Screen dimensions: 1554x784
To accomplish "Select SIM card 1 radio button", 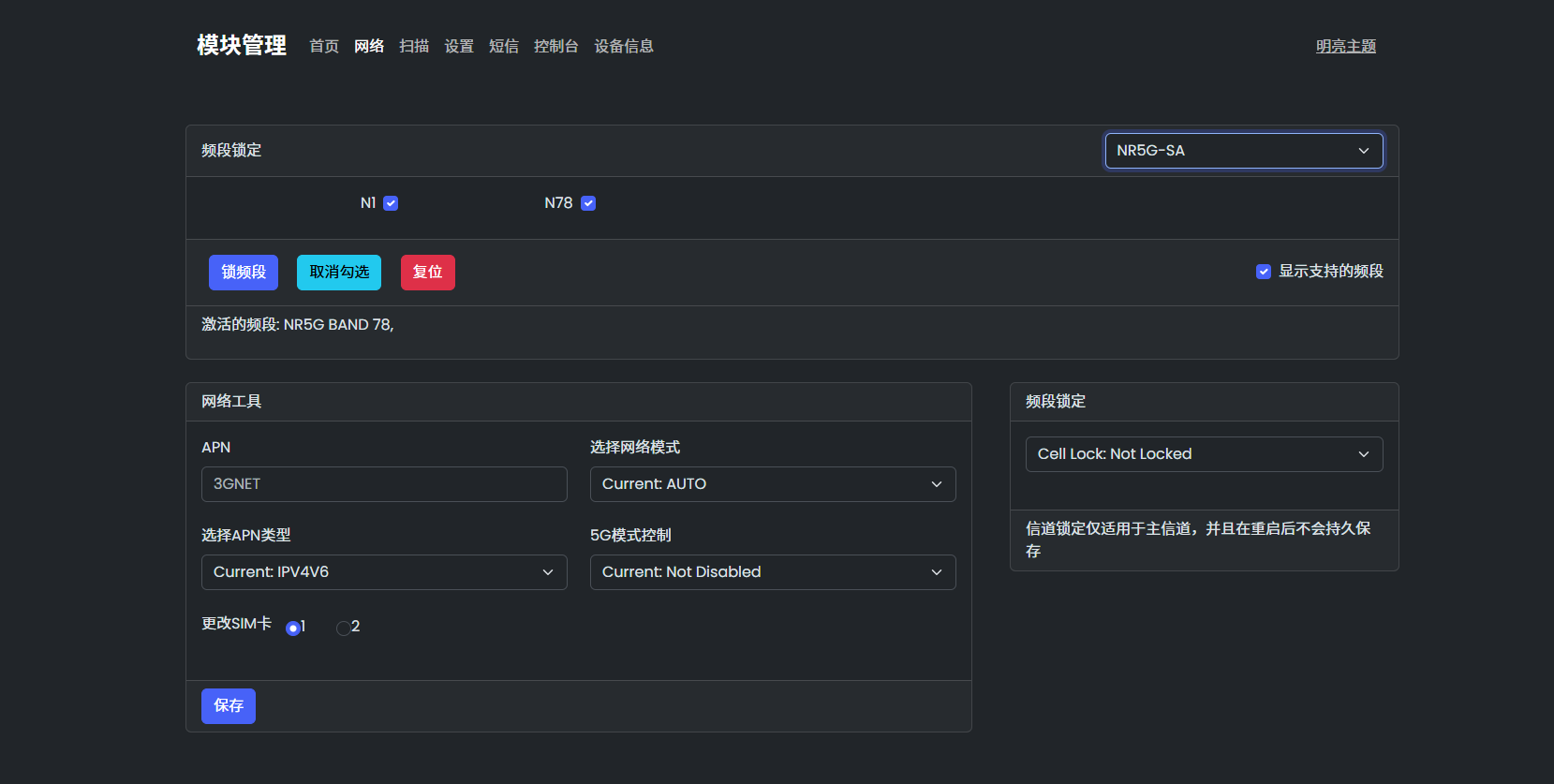I will coord(293,628).
